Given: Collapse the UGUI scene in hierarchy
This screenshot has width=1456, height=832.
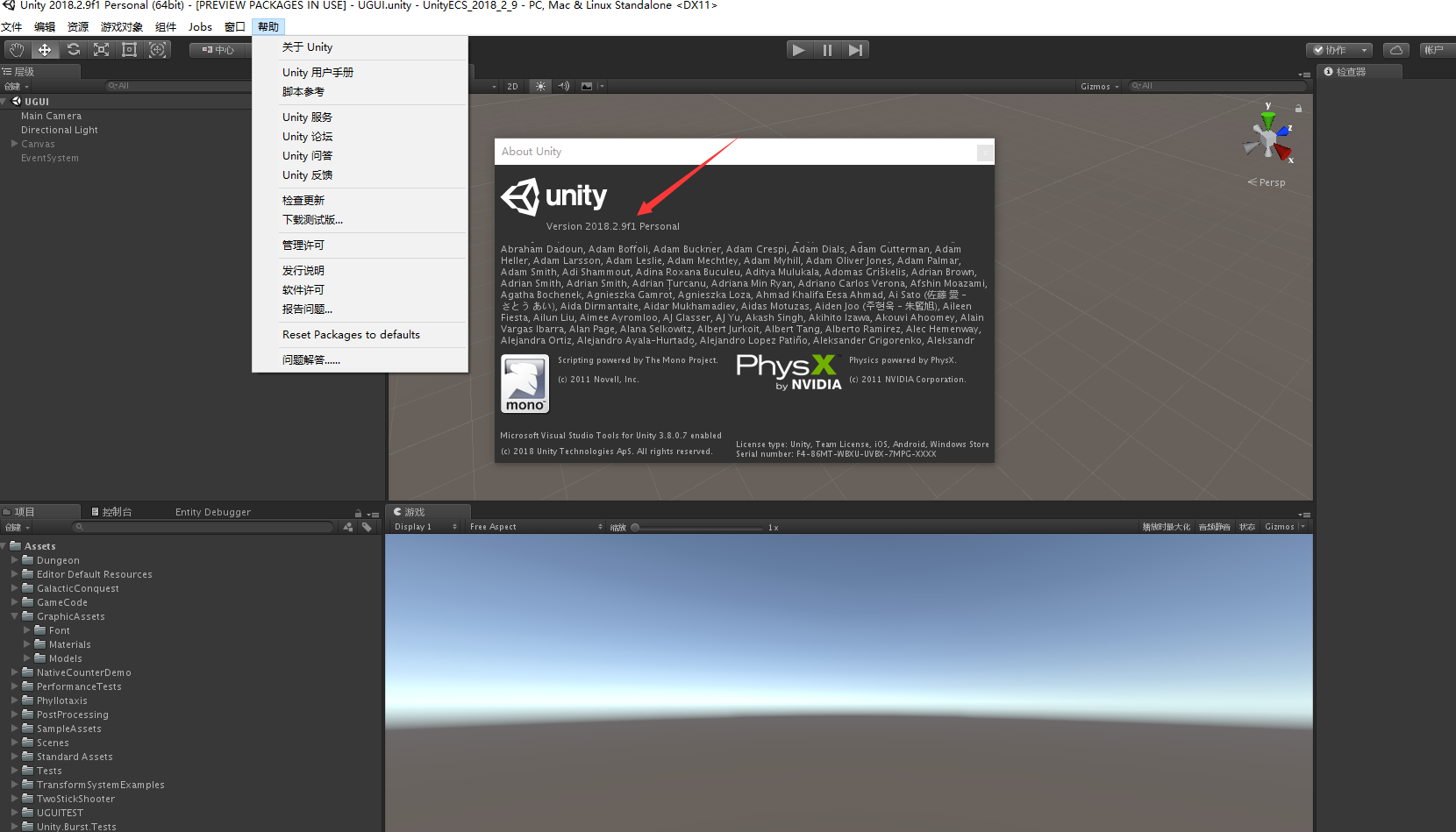Looking at the screenshot, I should tap(4, 102).
